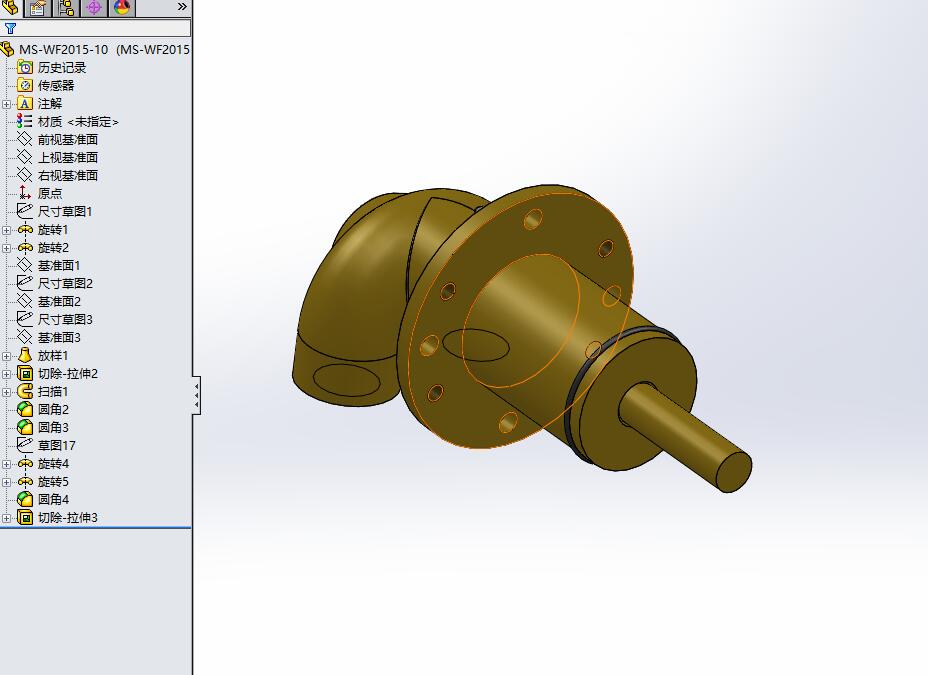Select the 传感器 sensors icon

(25, 85)
